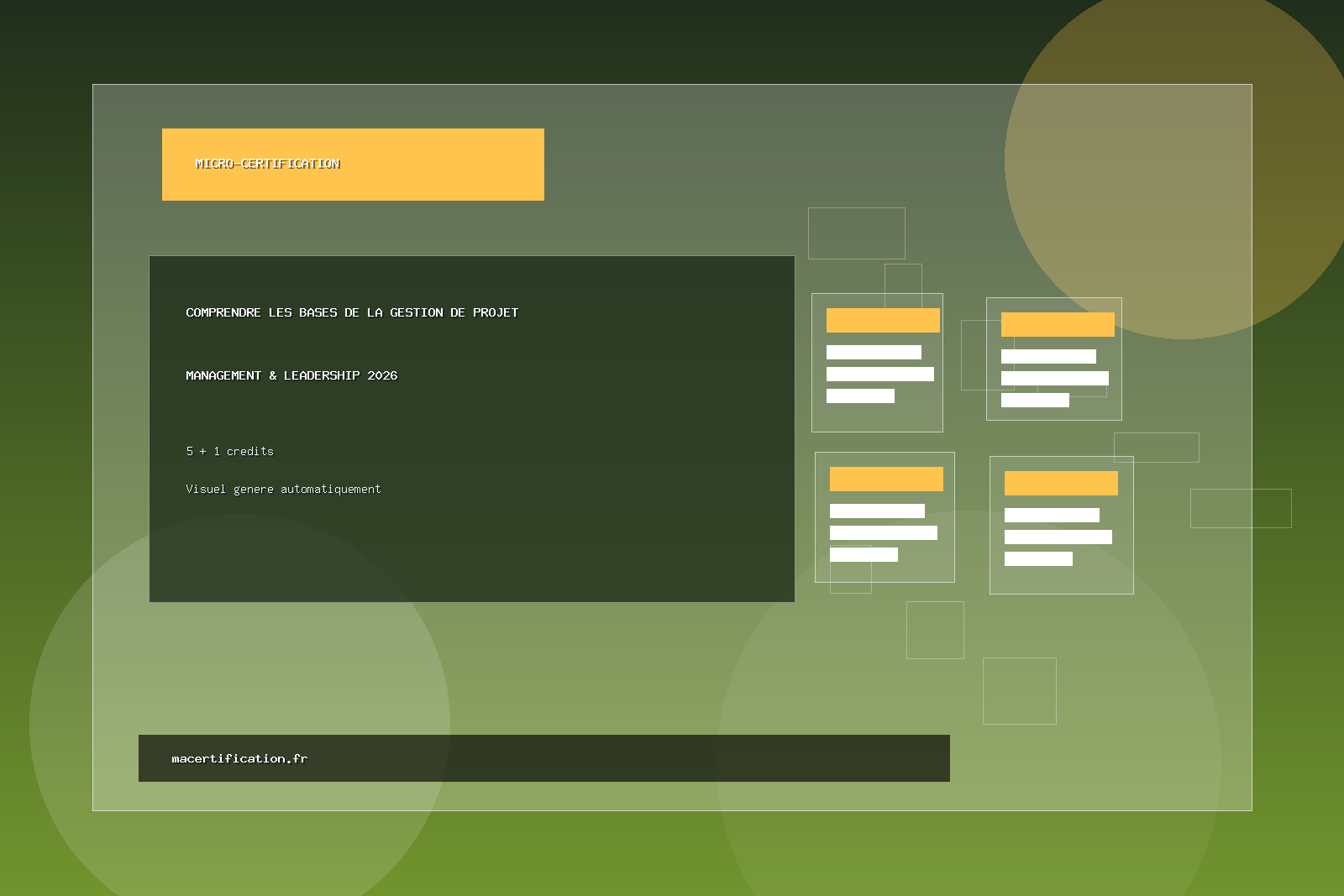The height and width of the screenshot is (896, 1344).
Task: Click the shortest white bar in the top-right card
Action: [1035, 401]
